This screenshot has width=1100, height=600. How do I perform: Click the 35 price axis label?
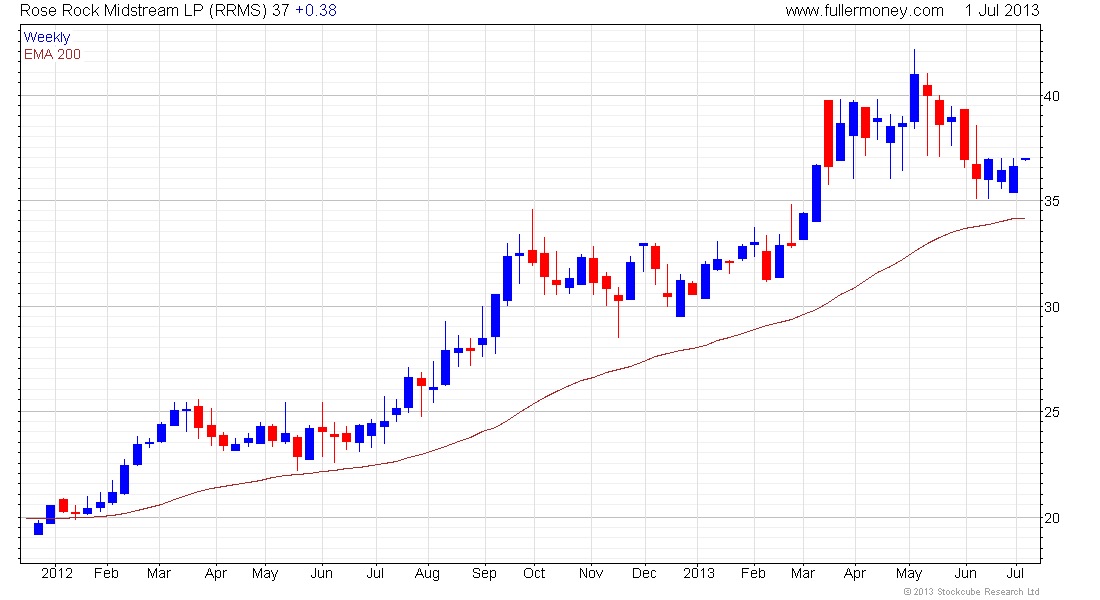point(1052,201)
